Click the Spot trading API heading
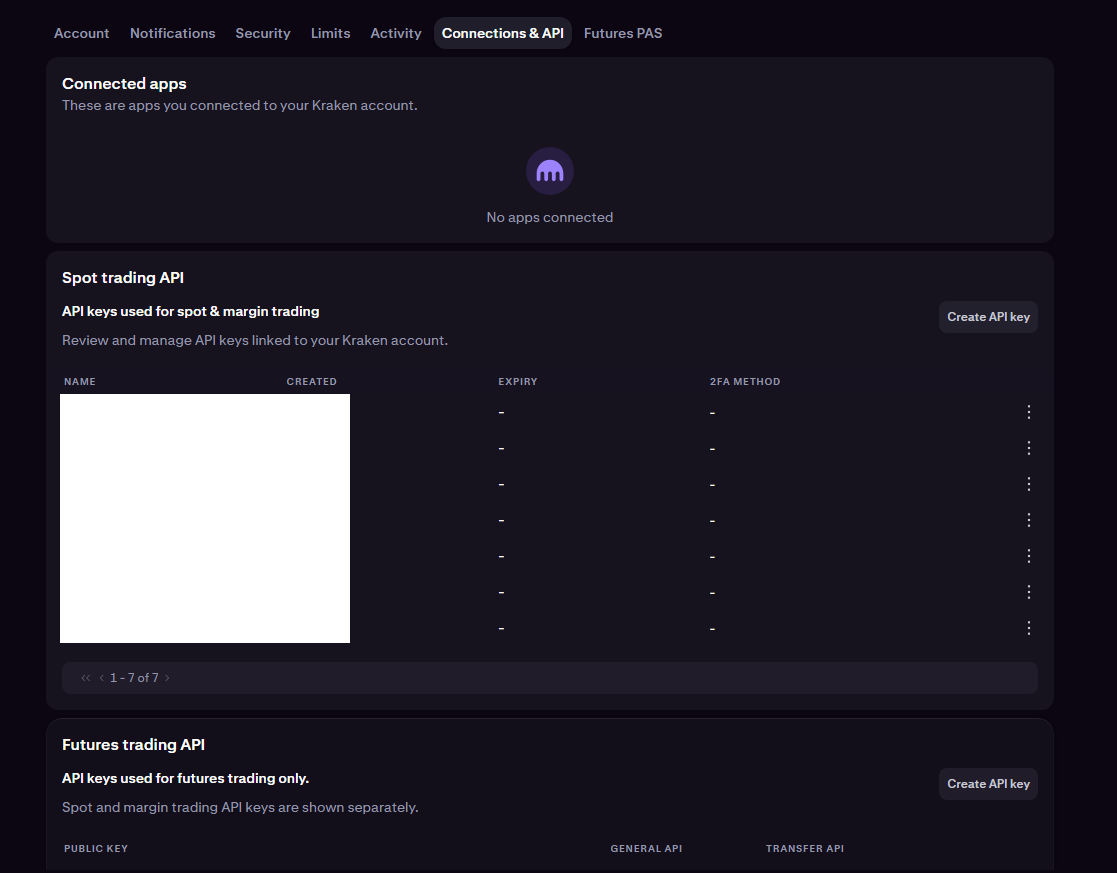Viewport: 1117px width, 873px height. point(123,278)
